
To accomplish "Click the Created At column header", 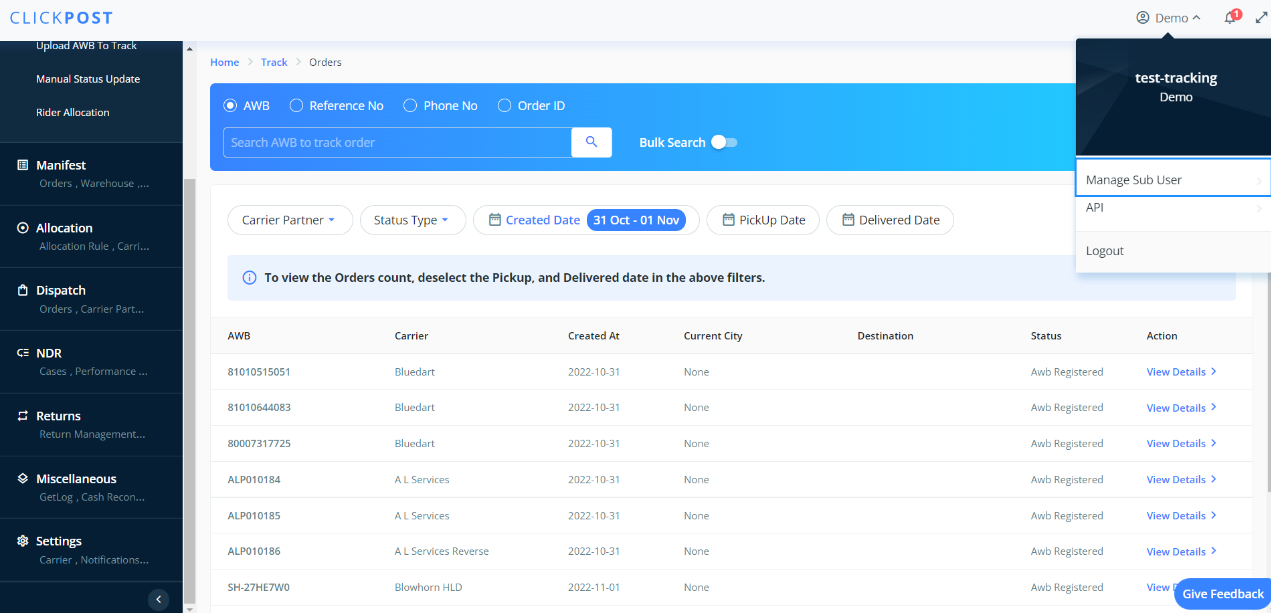I will (x=594, y=335).
